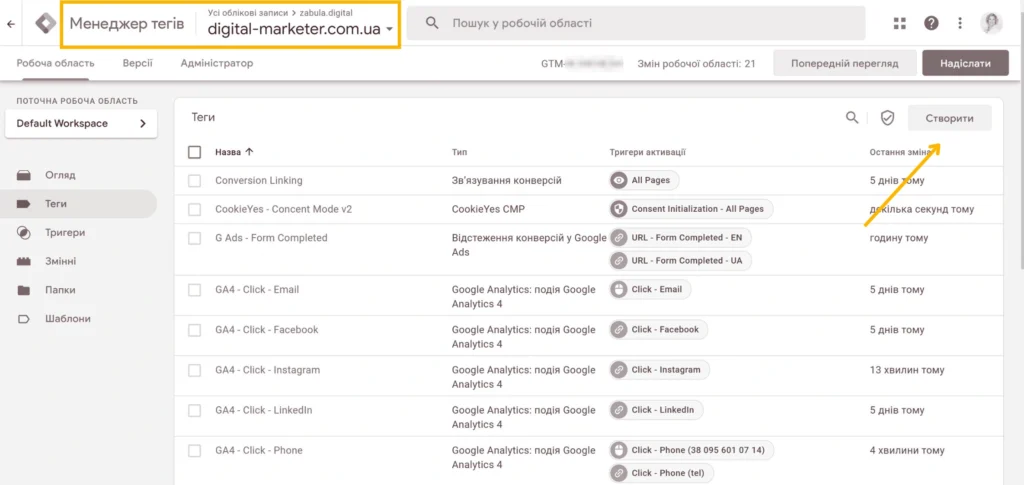Click the Папки folder icon in sidebar
This screenshot has height=485, width=1024.
tap(24, 290)
